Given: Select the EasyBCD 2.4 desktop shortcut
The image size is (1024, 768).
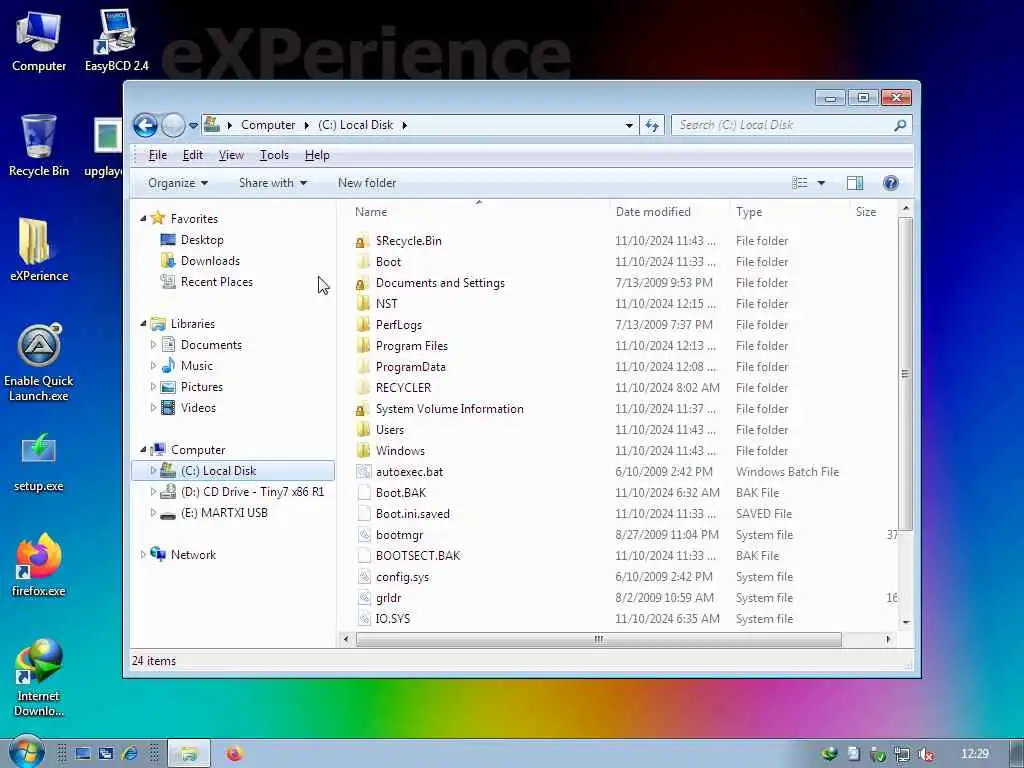Looking at the screenshot, I should coord(116,41).
